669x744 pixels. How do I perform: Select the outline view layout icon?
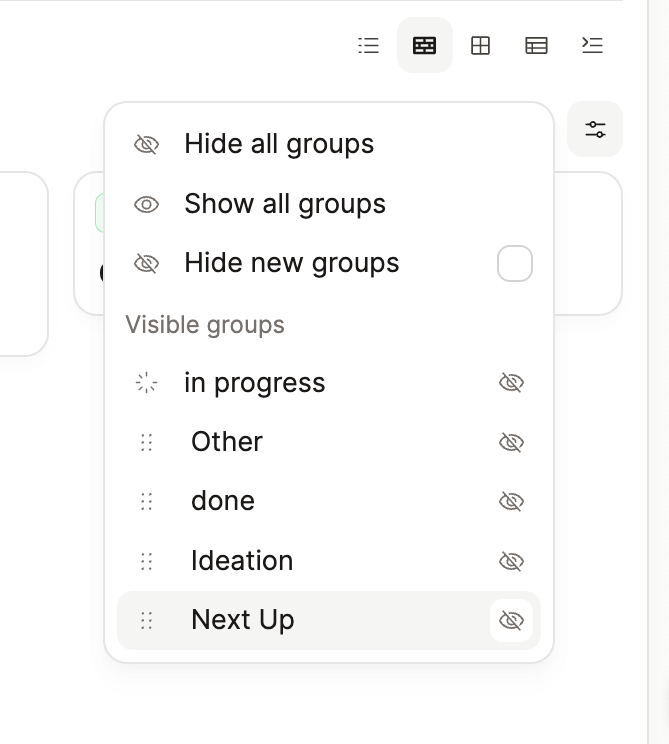593,45
